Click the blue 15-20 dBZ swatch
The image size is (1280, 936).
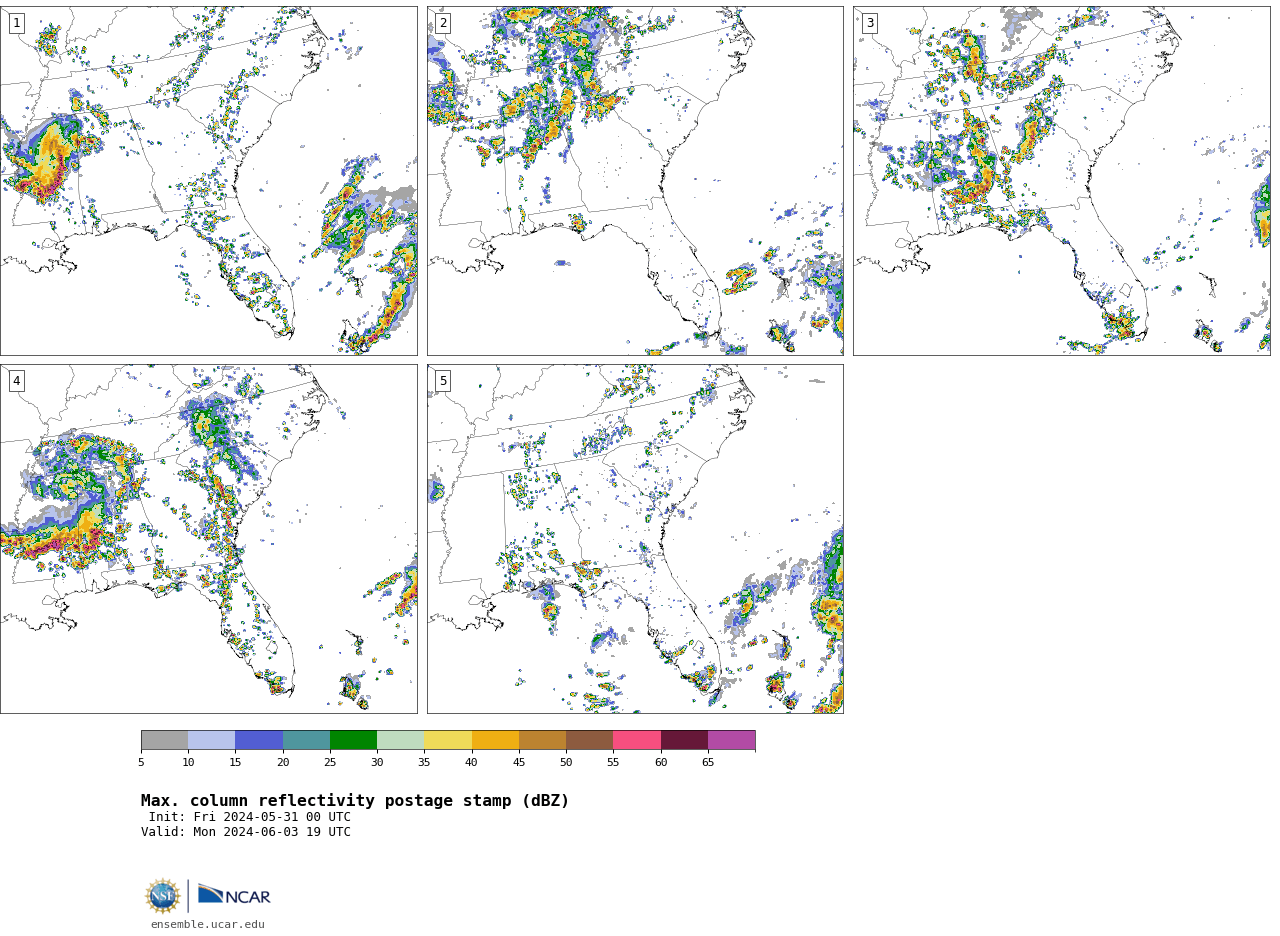pos(259,740)
